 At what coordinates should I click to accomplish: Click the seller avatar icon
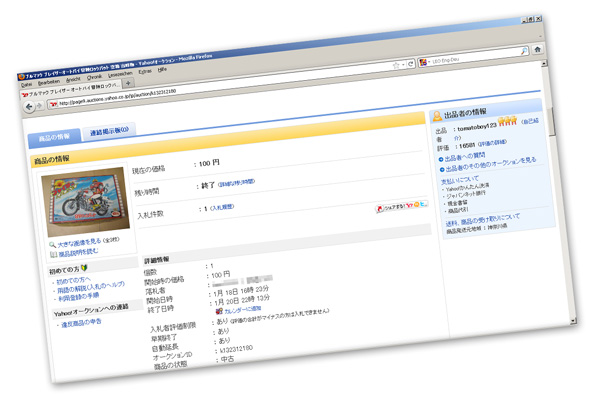(436, 116)
